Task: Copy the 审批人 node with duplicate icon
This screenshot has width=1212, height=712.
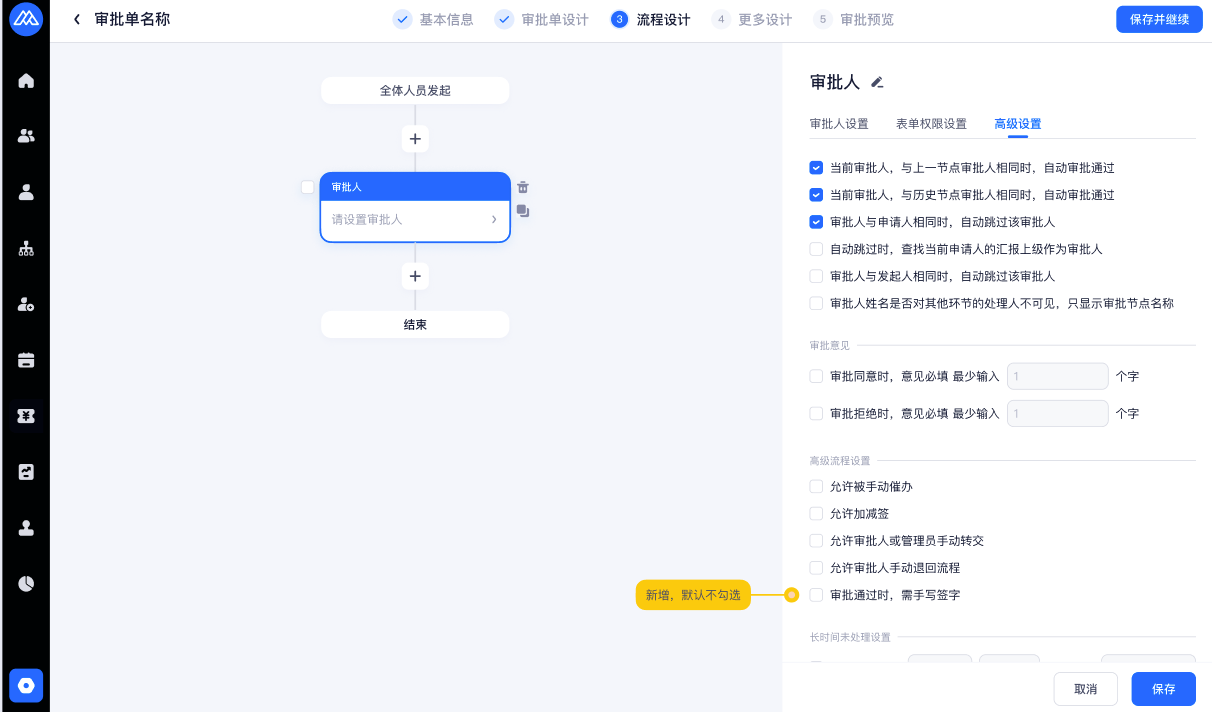Action: [x=523, y=211]
